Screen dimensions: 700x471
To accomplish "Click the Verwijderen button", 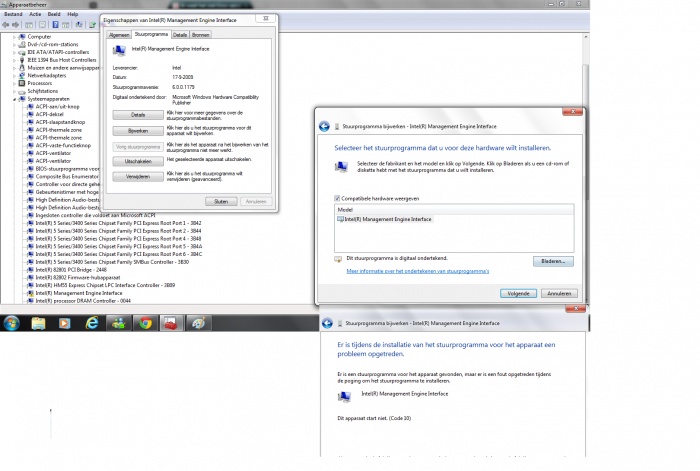I will point(138,177).
